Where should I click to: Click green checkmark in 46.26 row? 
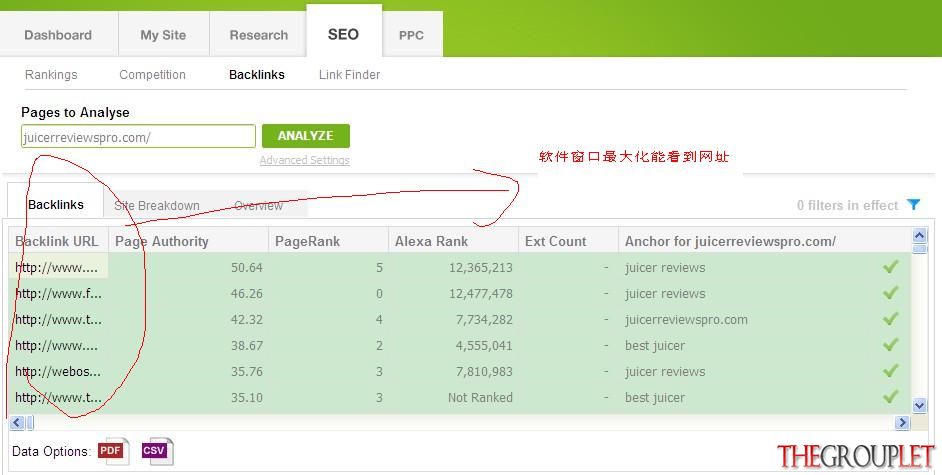click(891, 292)
